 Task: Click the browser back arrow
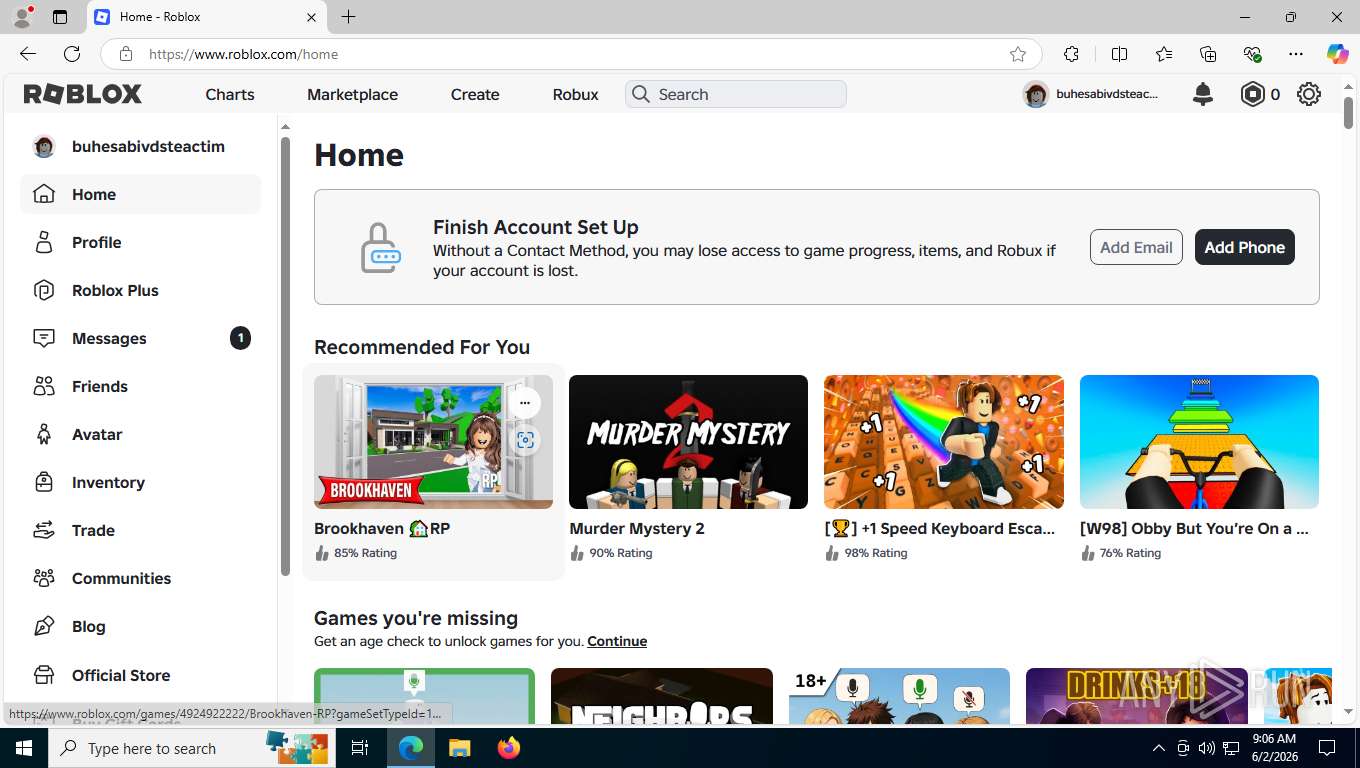(28, 54)
